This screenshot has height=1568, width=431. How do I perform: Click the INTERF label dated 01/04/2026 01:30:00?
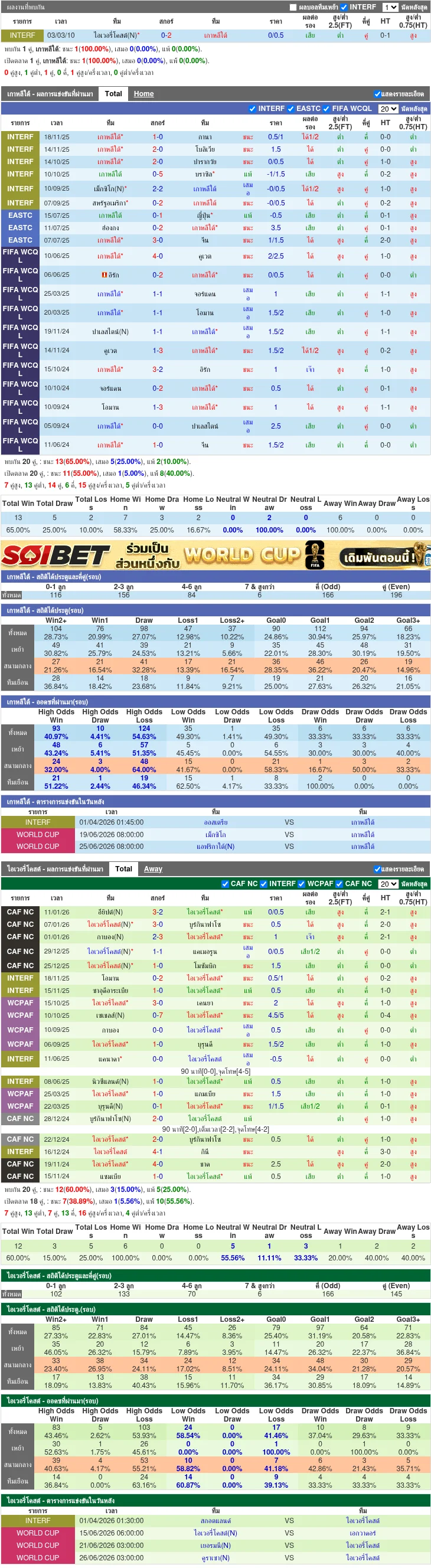pos(38,1521)
